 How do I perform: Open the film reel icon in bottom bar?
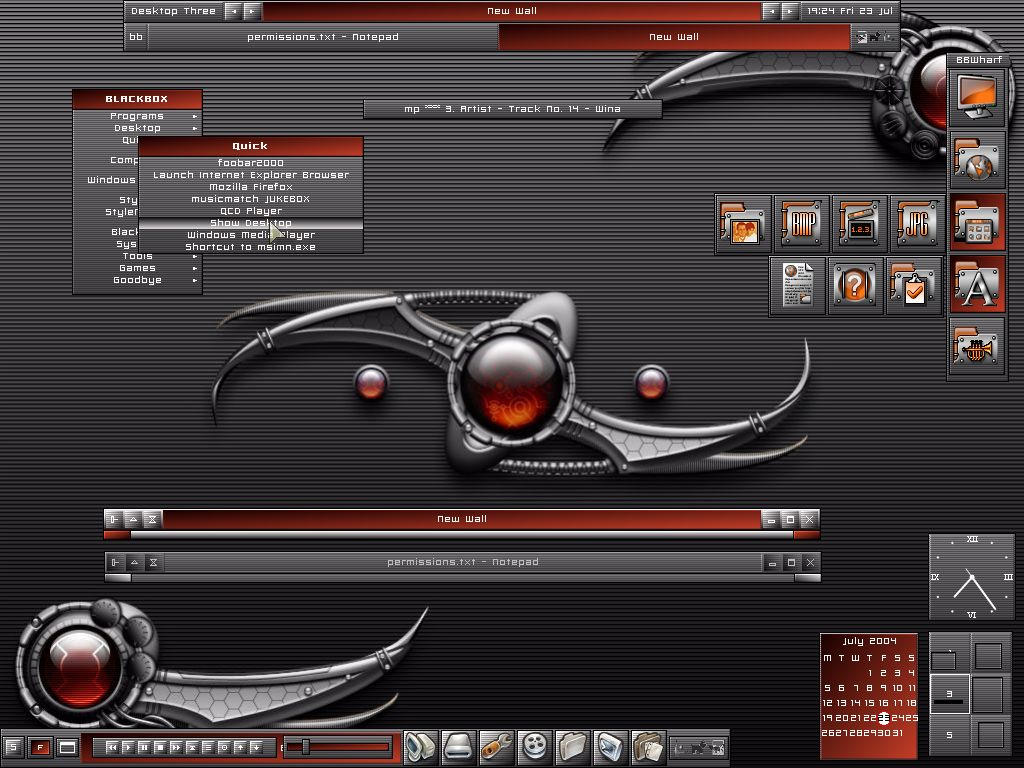[x=536, y=746]
